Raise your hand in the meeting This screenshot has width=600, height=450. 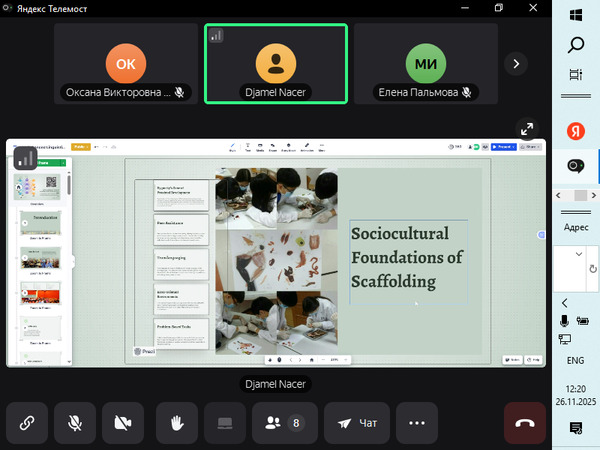pos(176,423)
